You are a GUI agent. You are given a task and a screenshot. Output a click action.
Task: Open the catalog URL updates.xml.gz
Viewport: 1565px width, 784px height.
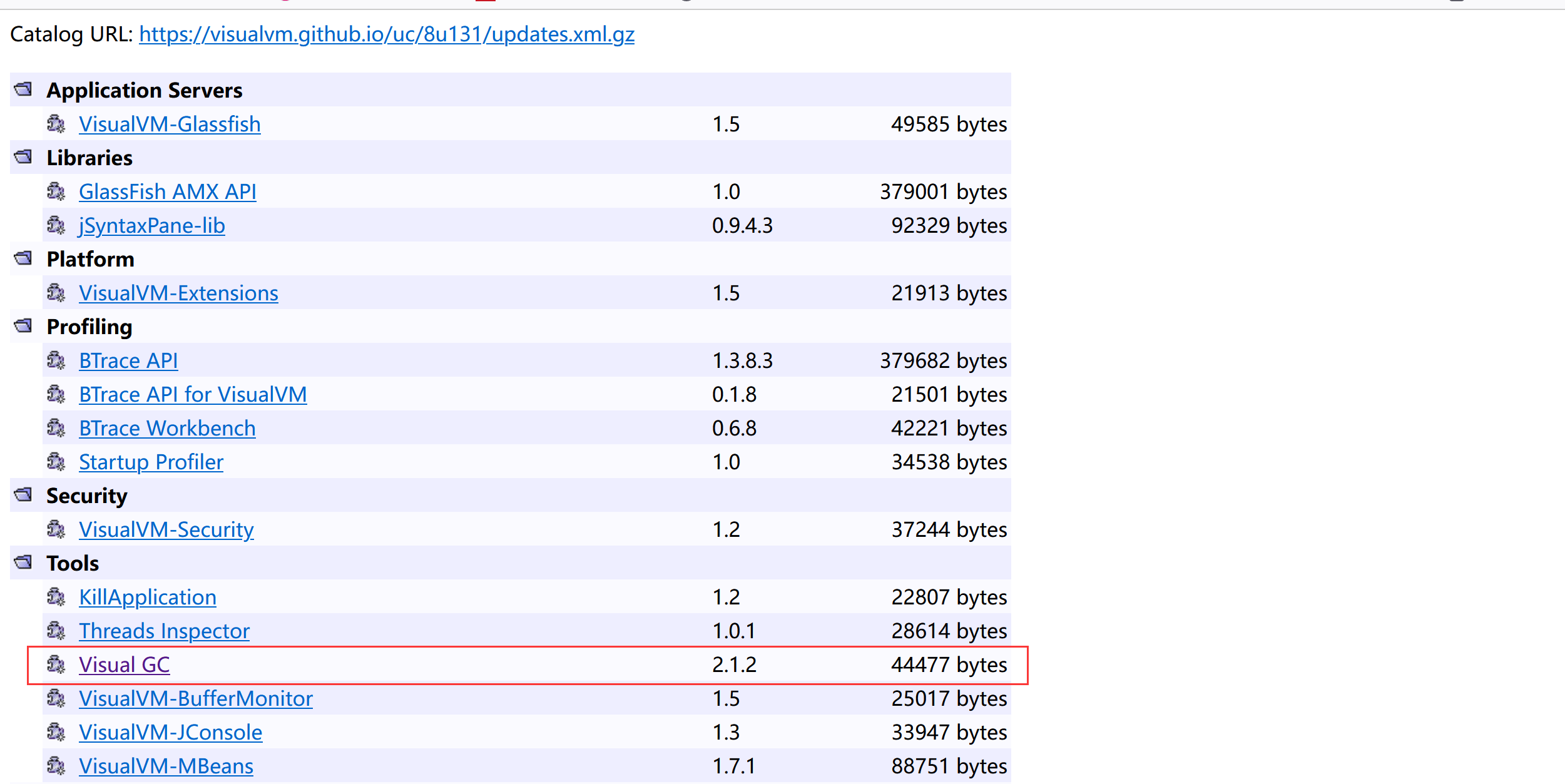point(386,34)
